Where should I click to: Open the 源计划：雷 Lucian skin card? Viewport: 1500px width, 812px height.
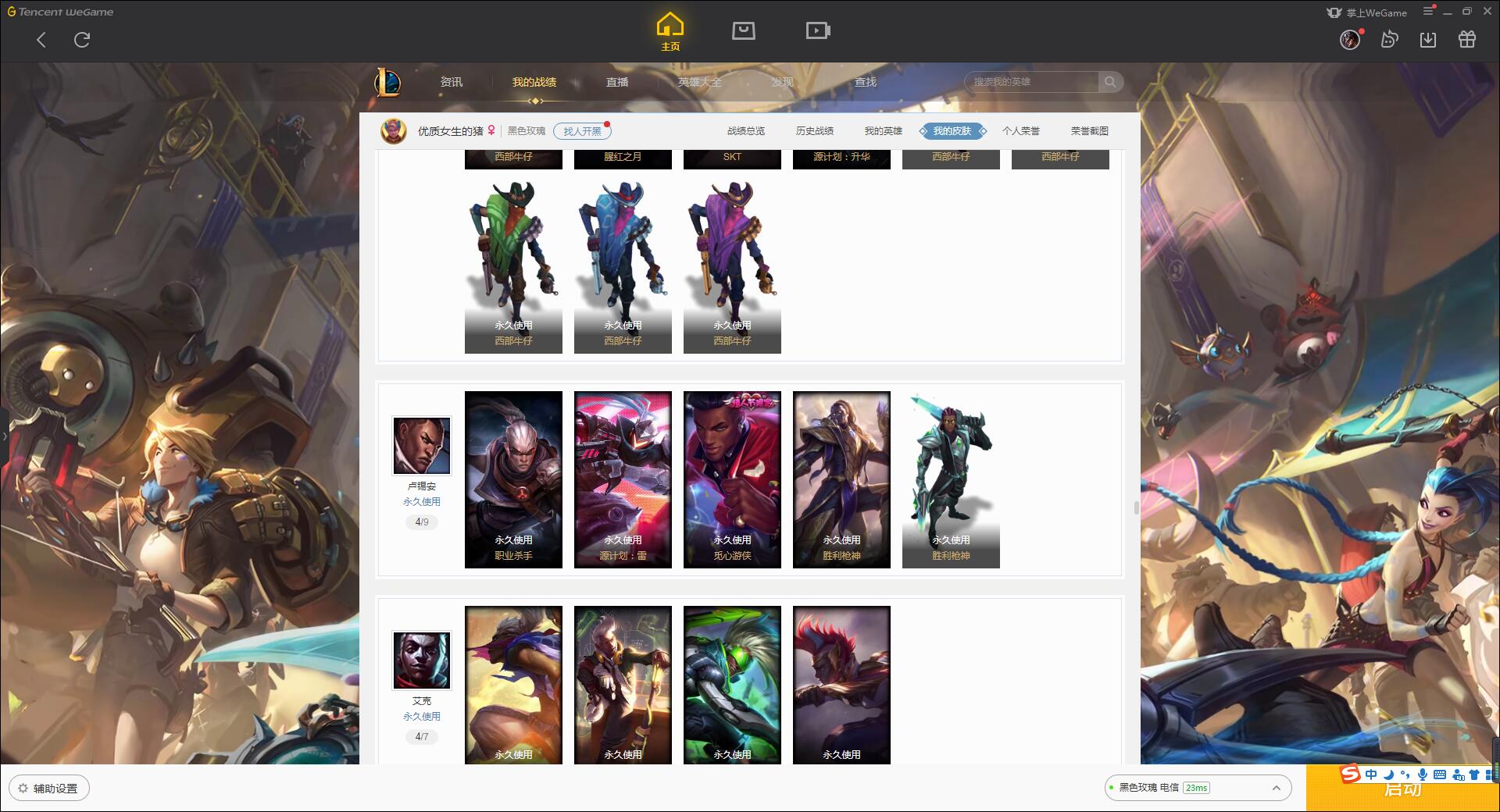[x=623, y=479]
